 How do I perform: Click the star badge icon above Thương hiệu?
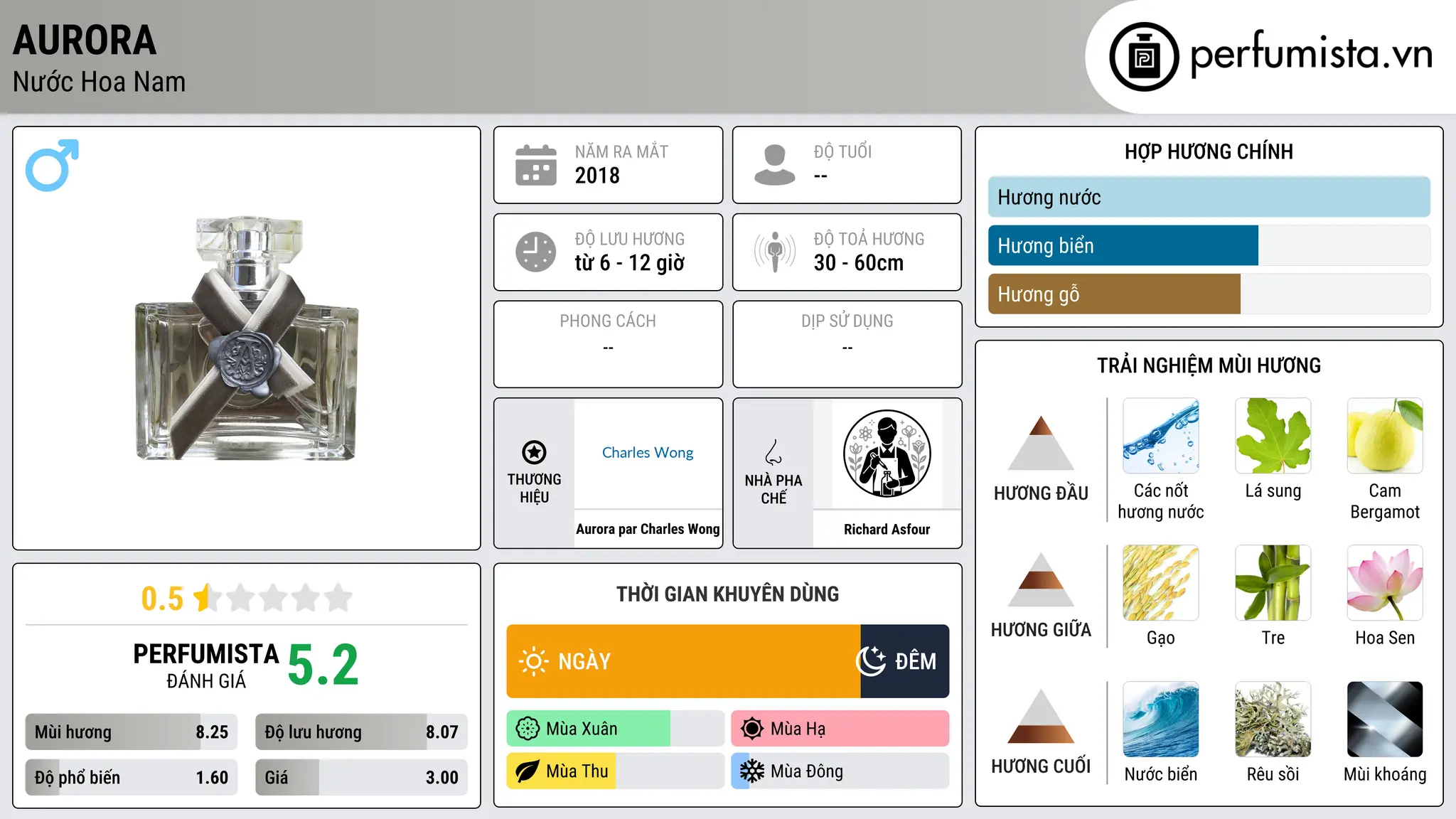tap(534, 452)
